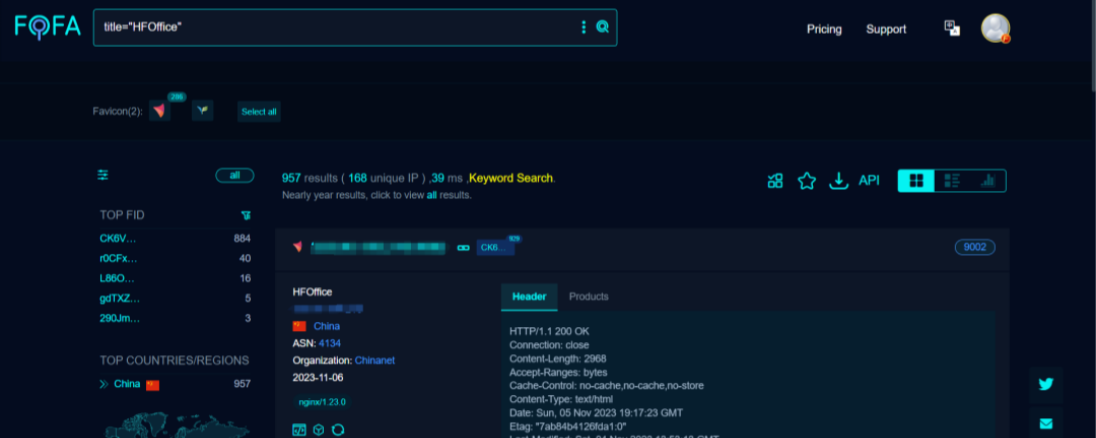Switch to list view layout
The width and height of the screenshot is (1096, 438).
(952, 181)
